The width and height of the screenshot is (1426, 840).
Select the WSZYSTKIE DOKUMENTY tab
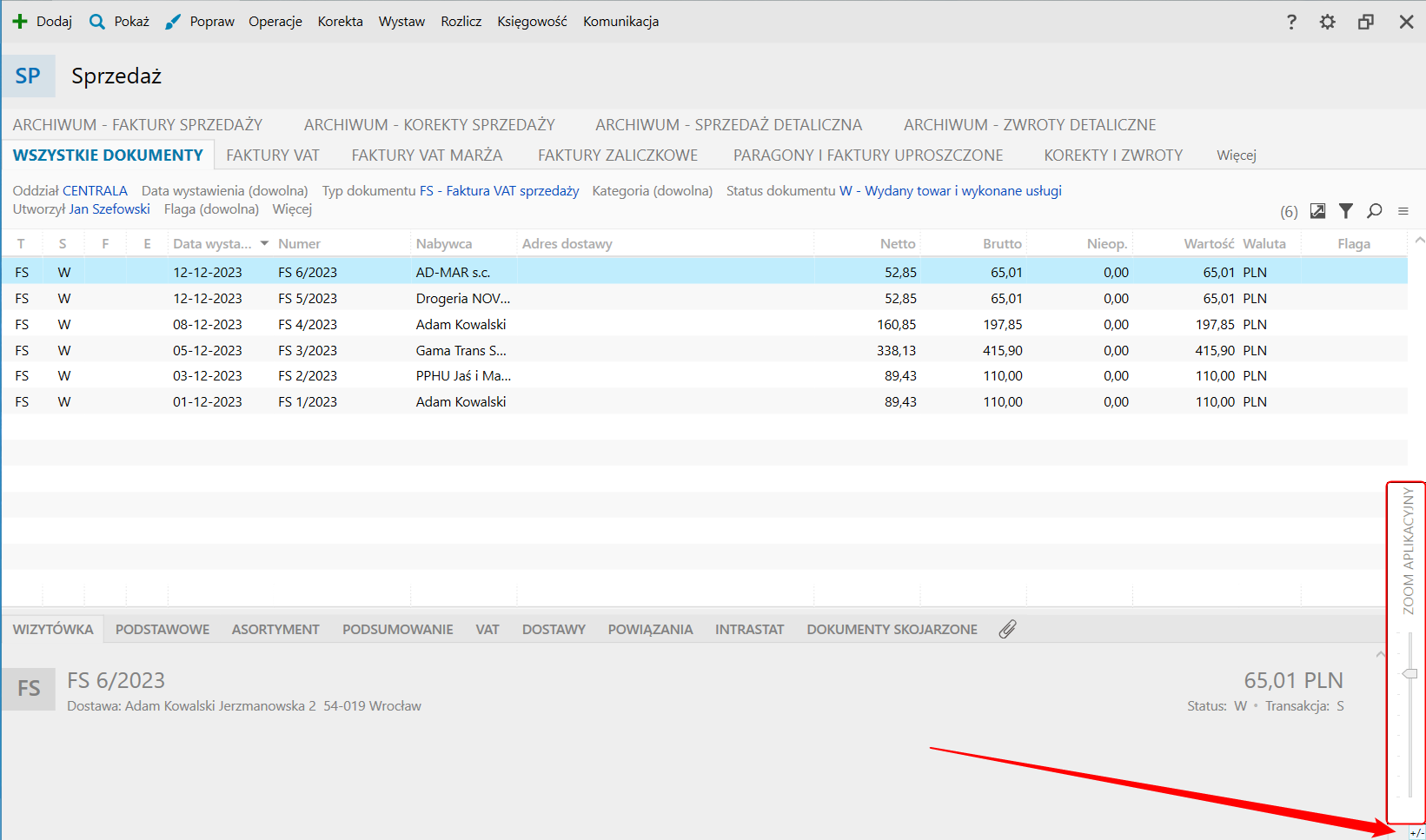pos(108,155)
